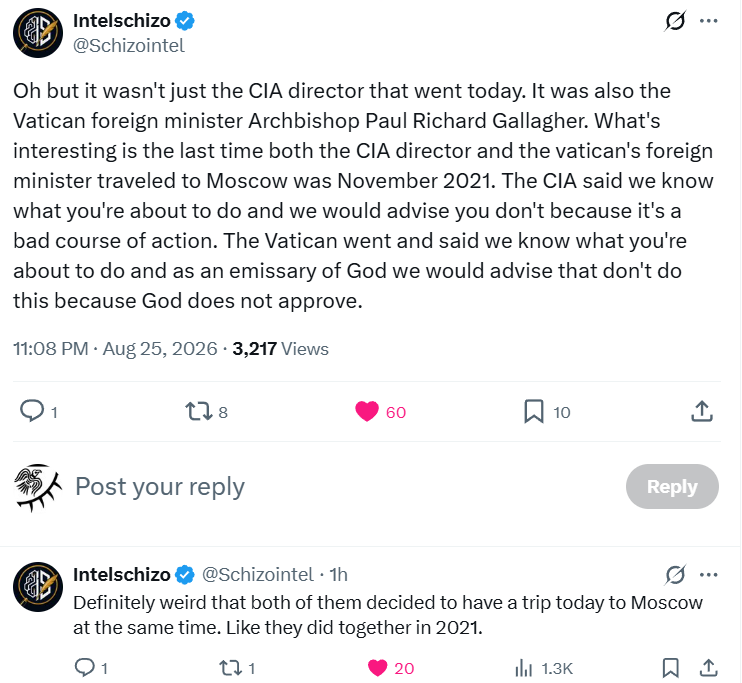This screenshot has height=683, width=742.
Task: Unlike the main post with 60 likes
Action: point(367,411)
